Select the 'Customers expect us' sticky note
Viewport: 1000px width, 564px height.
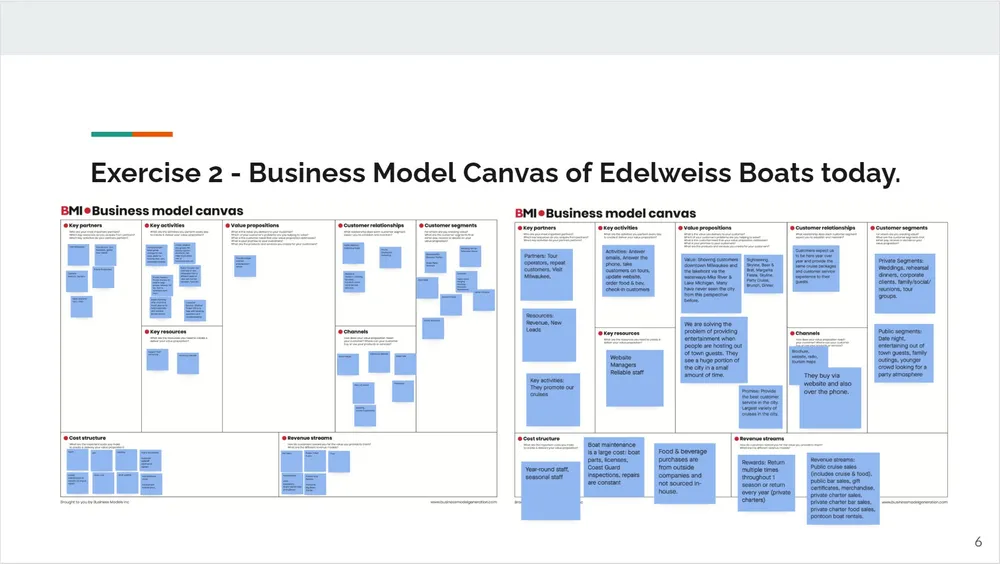point(816,269)
